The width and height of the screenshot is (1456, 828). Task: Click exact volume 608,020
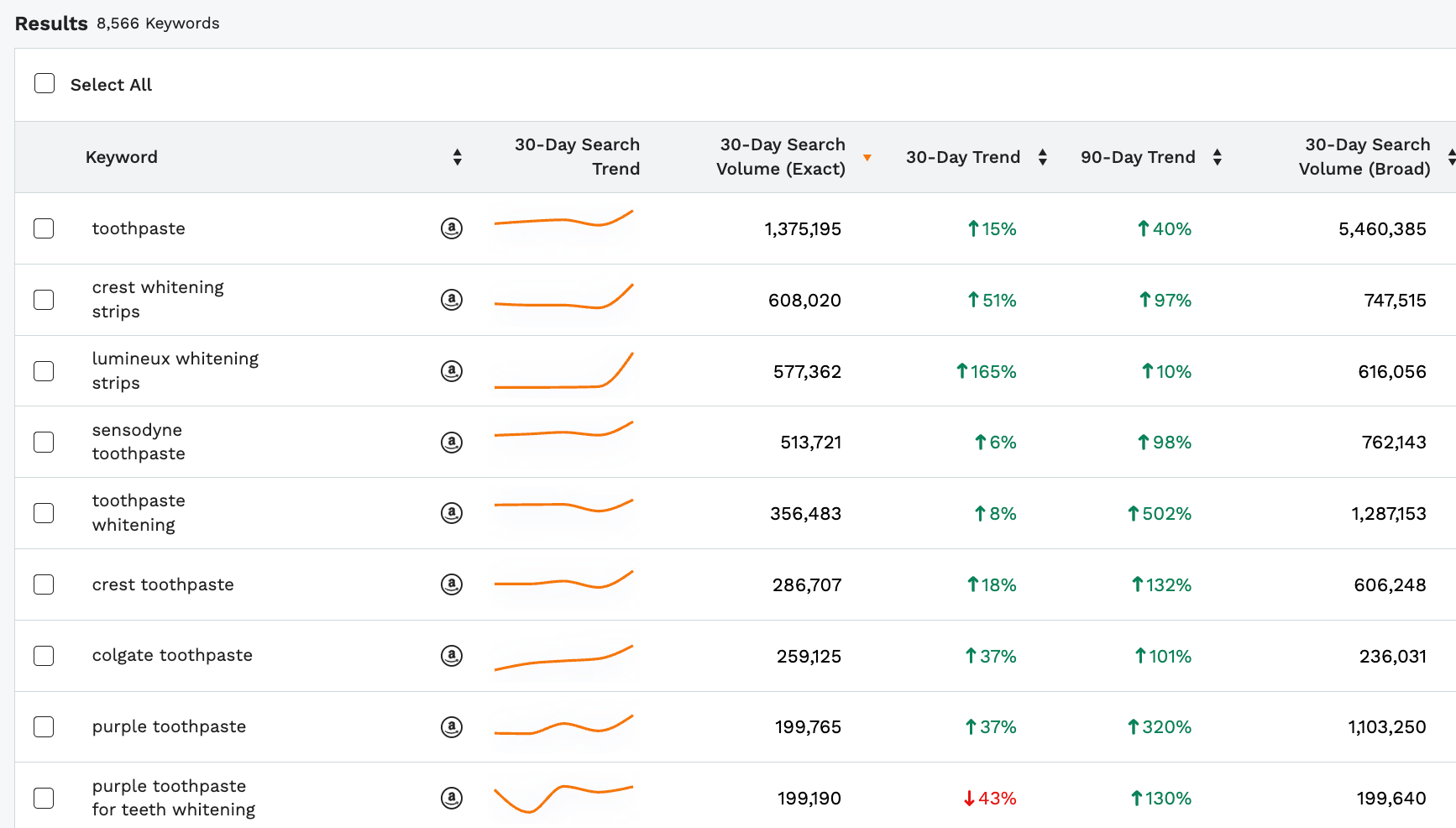point(804,301)
